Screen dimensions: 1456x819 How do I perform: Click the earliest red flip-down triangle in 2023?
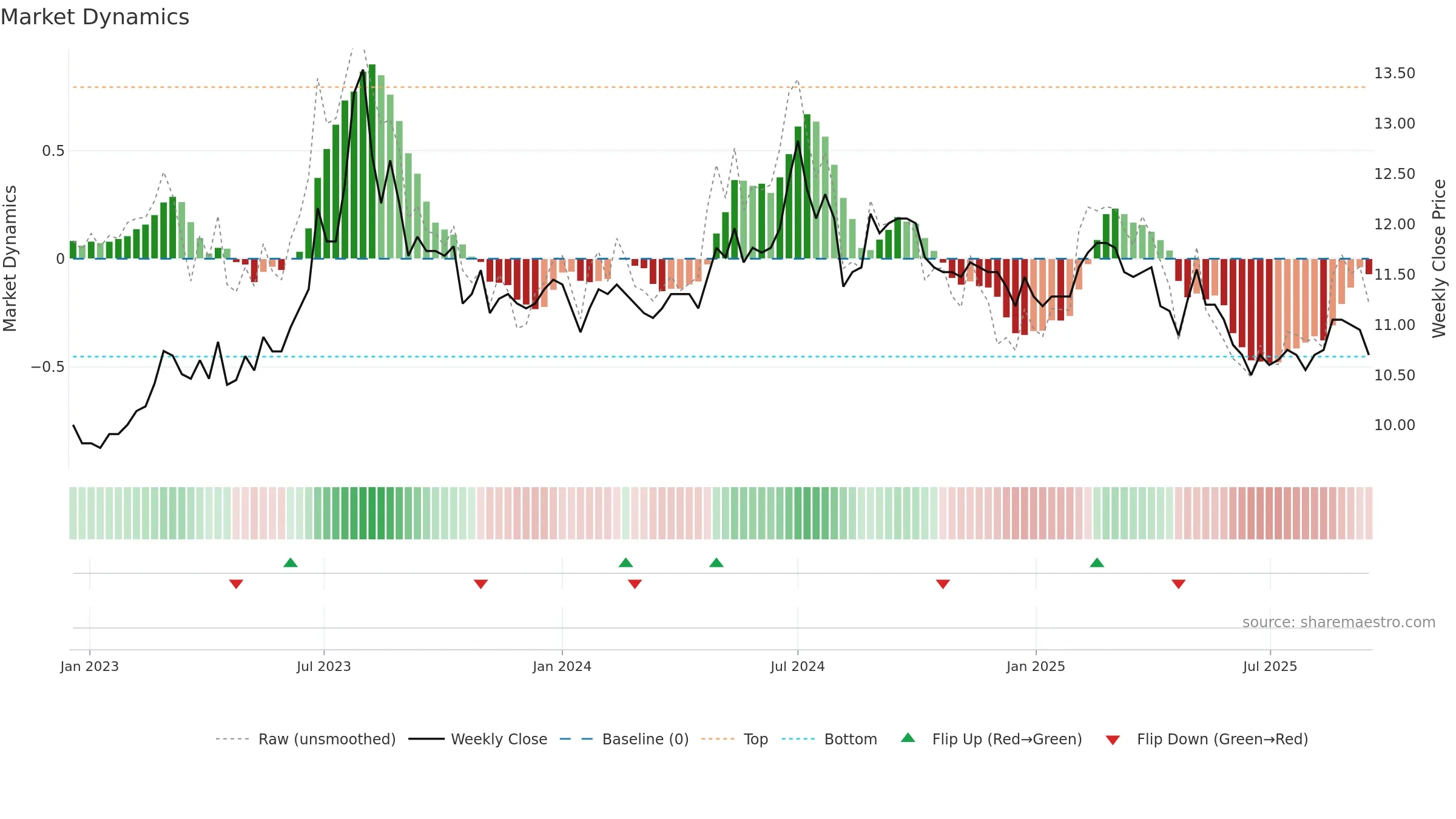point(236,584)
